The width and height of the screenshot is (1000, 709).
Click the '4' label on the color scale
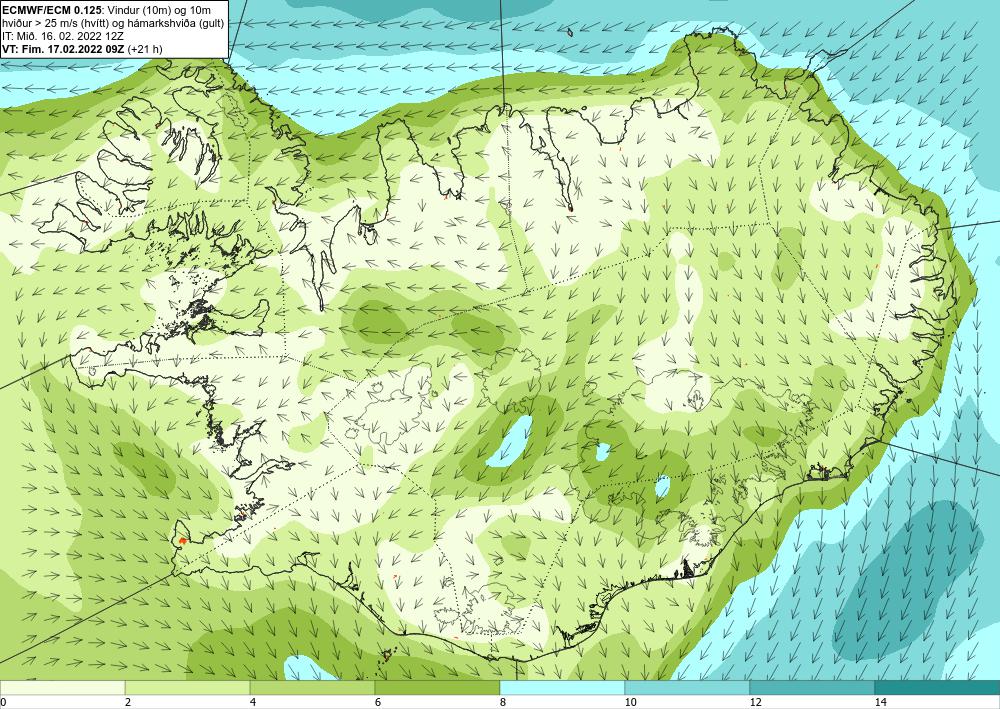pyautogui.click(x=253, y=702)
